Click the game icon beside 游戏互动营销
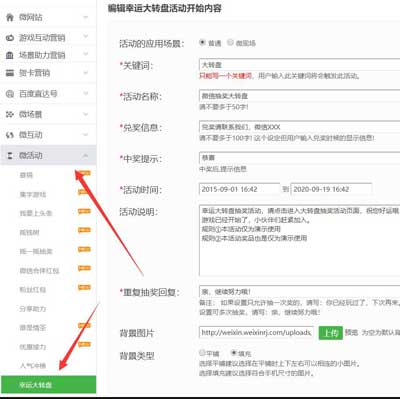 coord(10,38)
